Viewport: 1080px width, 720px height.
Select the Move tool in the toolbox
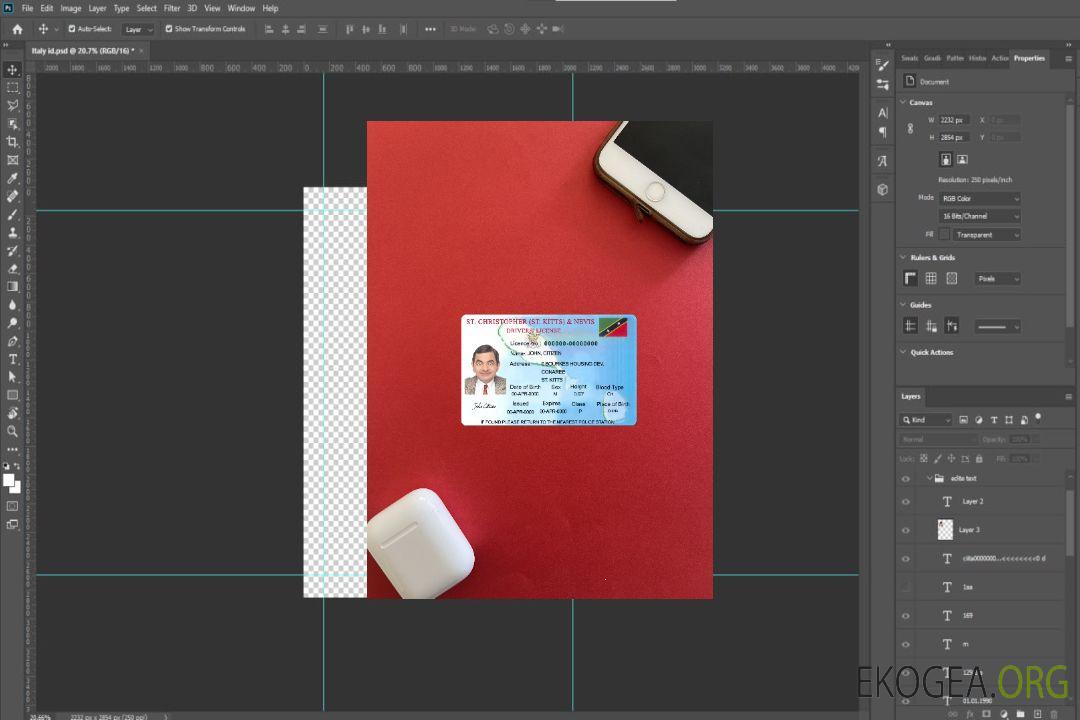click(13, 69)
